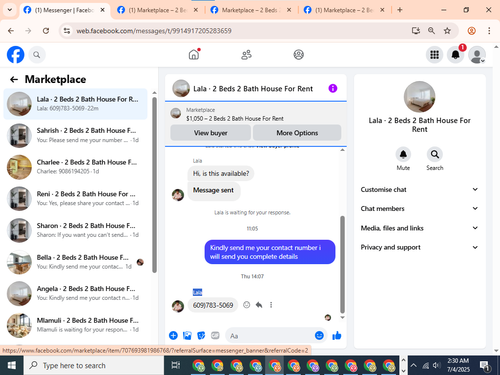This screenshot has height=375, width=500.
Task: Switch to fourth Marketplace browser tab
Action: [x=344, y=10]
